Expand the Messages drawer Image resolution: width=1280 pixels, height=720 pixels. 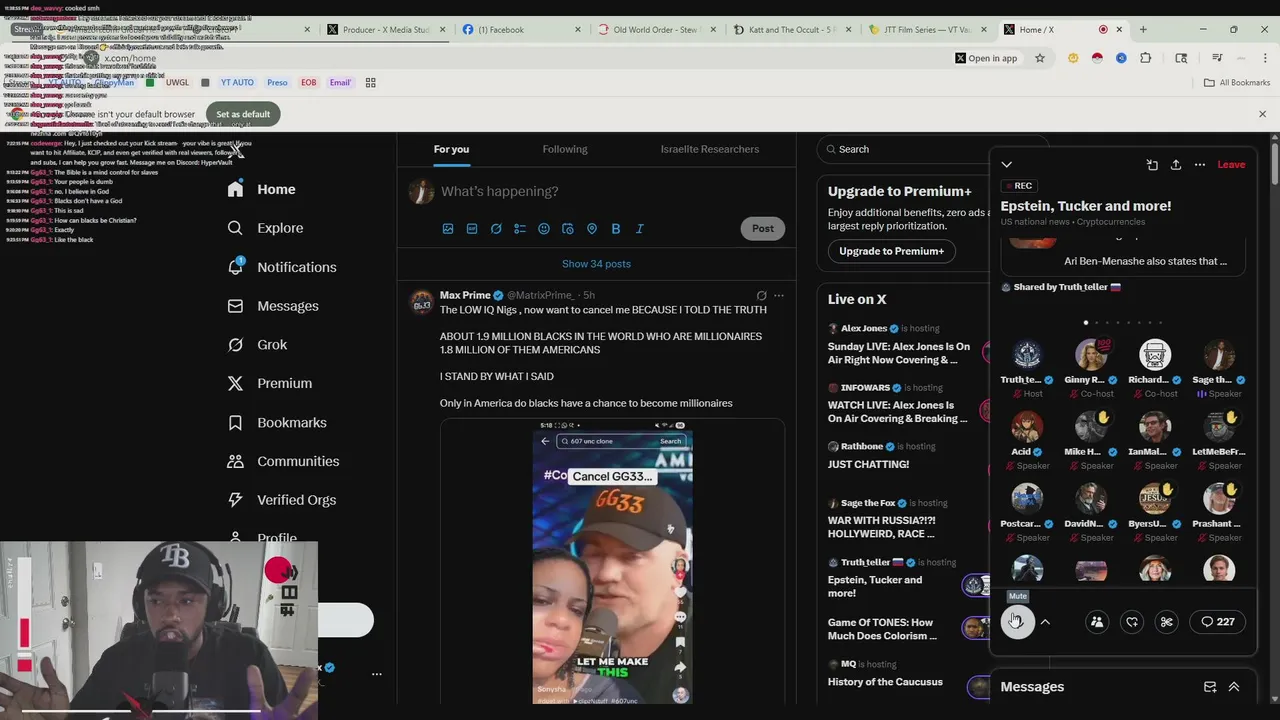[x=1234, y=687]
